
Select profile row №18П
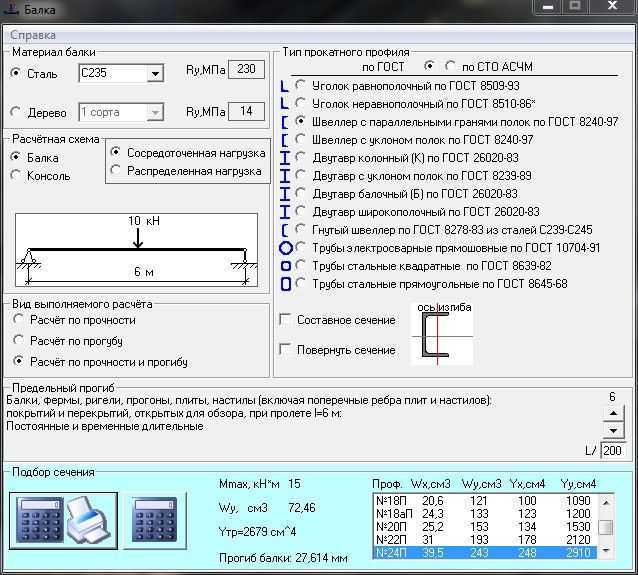point(485,501)
